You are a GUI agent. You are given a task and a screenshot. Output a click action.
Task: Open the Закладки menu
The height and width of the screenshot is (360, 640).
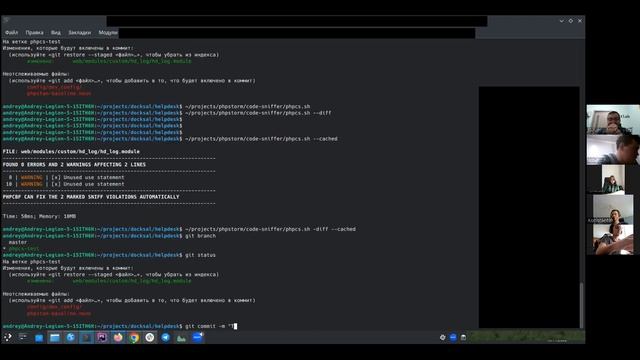80,33
